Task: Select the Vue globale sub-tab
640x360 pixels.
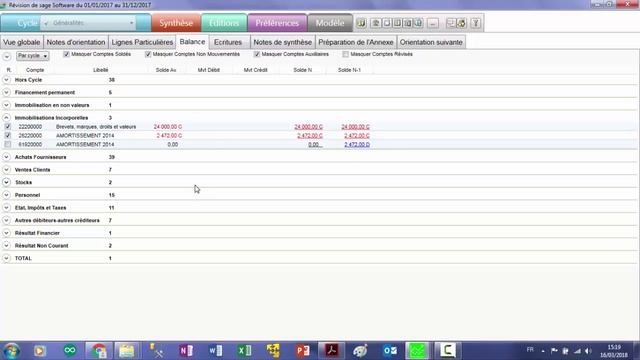Action: tap(22, 42)
